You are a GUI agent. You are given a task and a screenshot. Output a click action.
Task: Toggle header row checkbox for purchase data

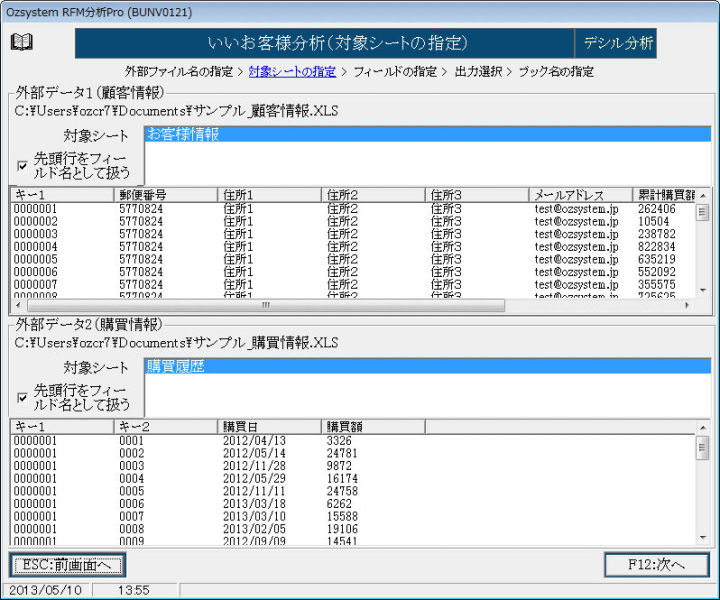coord(22,397)
